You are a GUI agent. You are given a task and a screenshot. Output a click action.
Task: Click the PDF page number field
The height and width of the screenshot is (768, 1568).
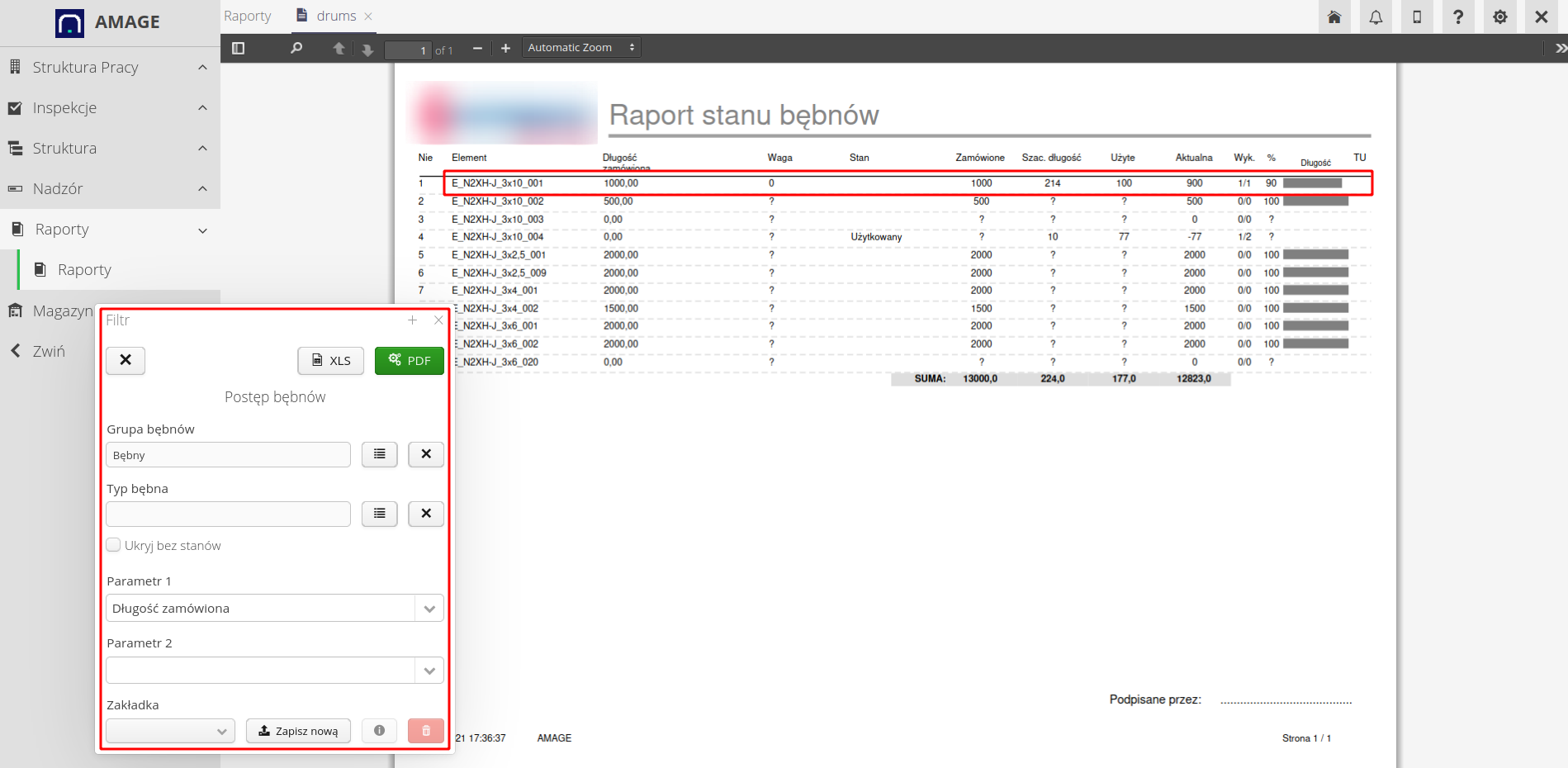[x=408, y=50]
